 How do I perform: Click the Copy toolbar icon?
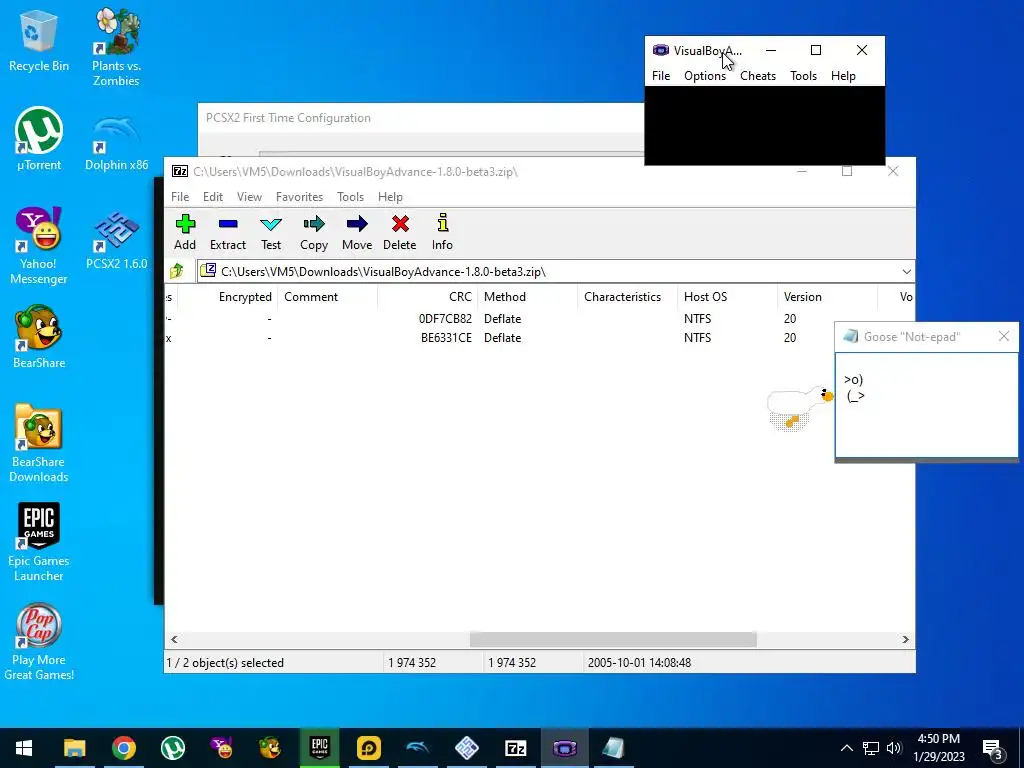pyautogui.click(x=313, y=232)
